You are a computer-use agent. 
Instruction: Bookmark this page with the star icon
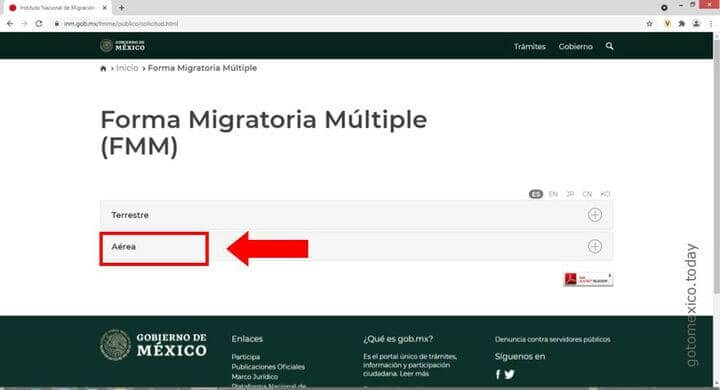pyautogui.click(x=649, y=23)
